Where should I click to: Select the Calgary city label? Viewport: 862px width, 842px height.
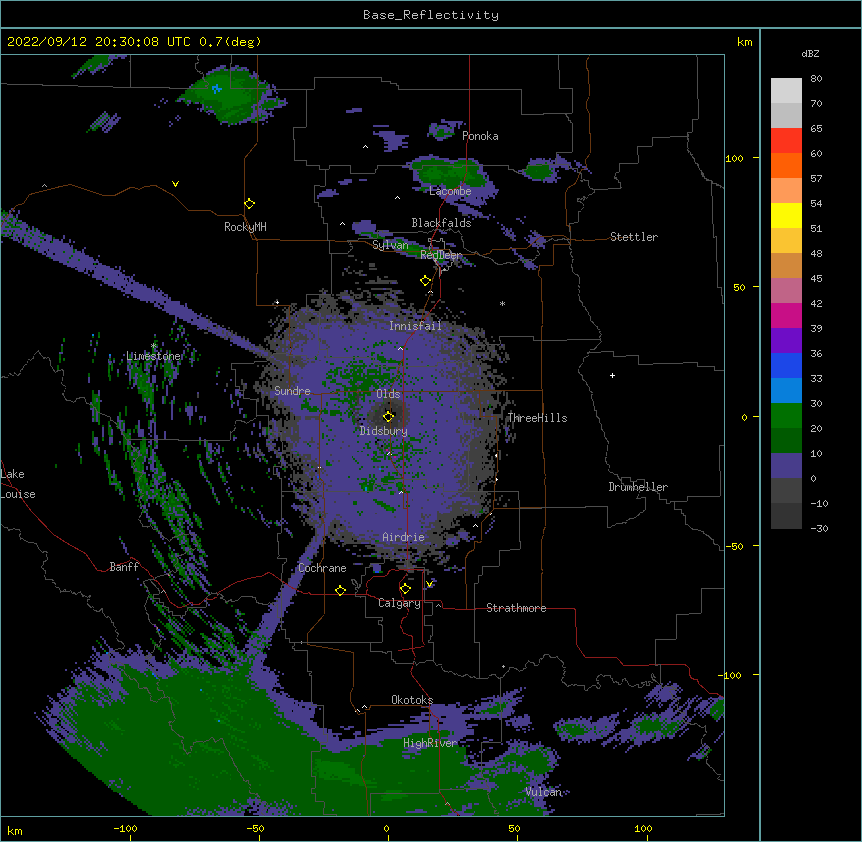(x=399, y=603)
